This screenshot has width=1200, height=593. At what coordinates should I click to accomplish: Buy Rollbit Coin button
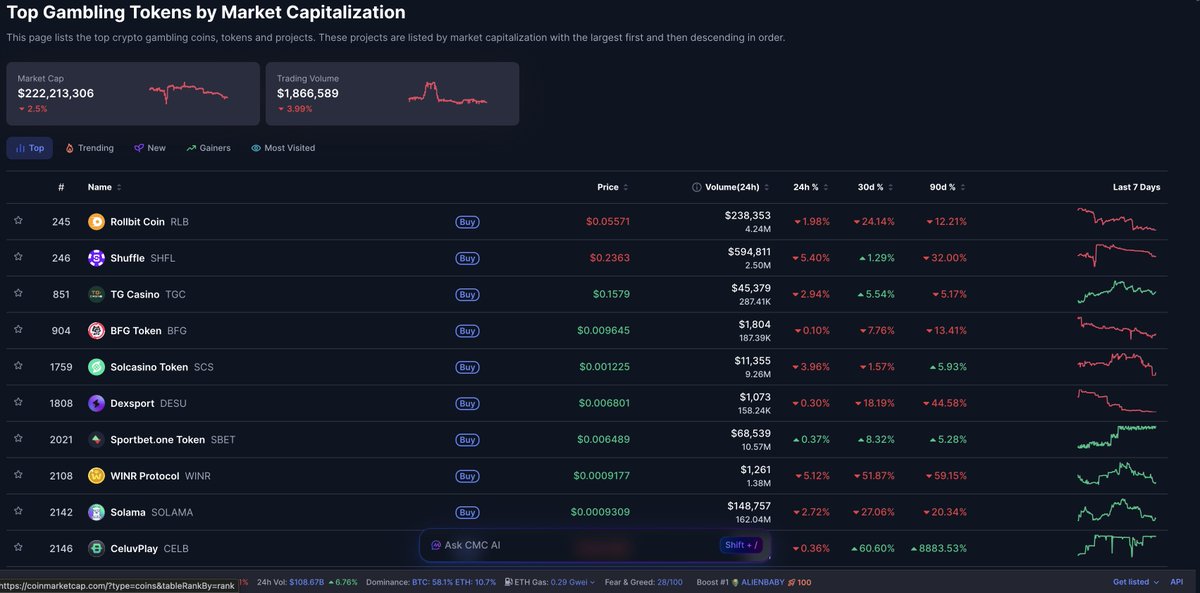click(x=467, y=222)
